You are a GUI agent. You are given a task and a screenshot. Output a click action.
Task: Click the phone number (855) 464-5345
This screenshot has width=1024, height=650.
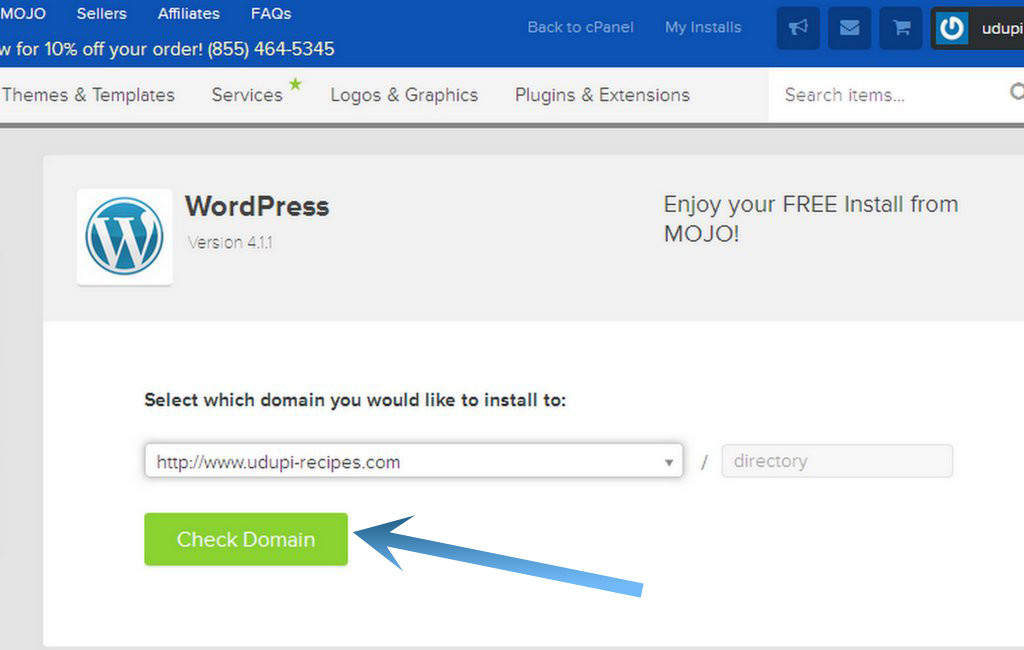tap(271, 49)
